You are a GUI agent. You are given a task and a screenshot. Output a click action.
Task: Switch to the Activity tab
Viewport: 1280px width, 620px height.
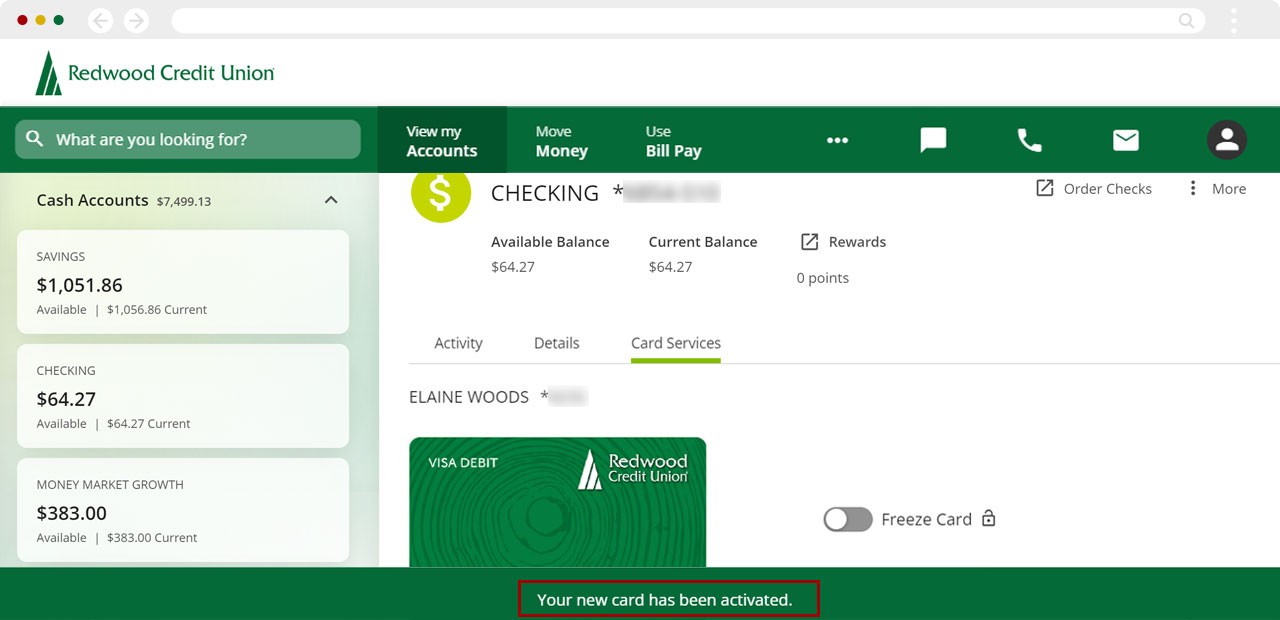(x=458, y=343)
